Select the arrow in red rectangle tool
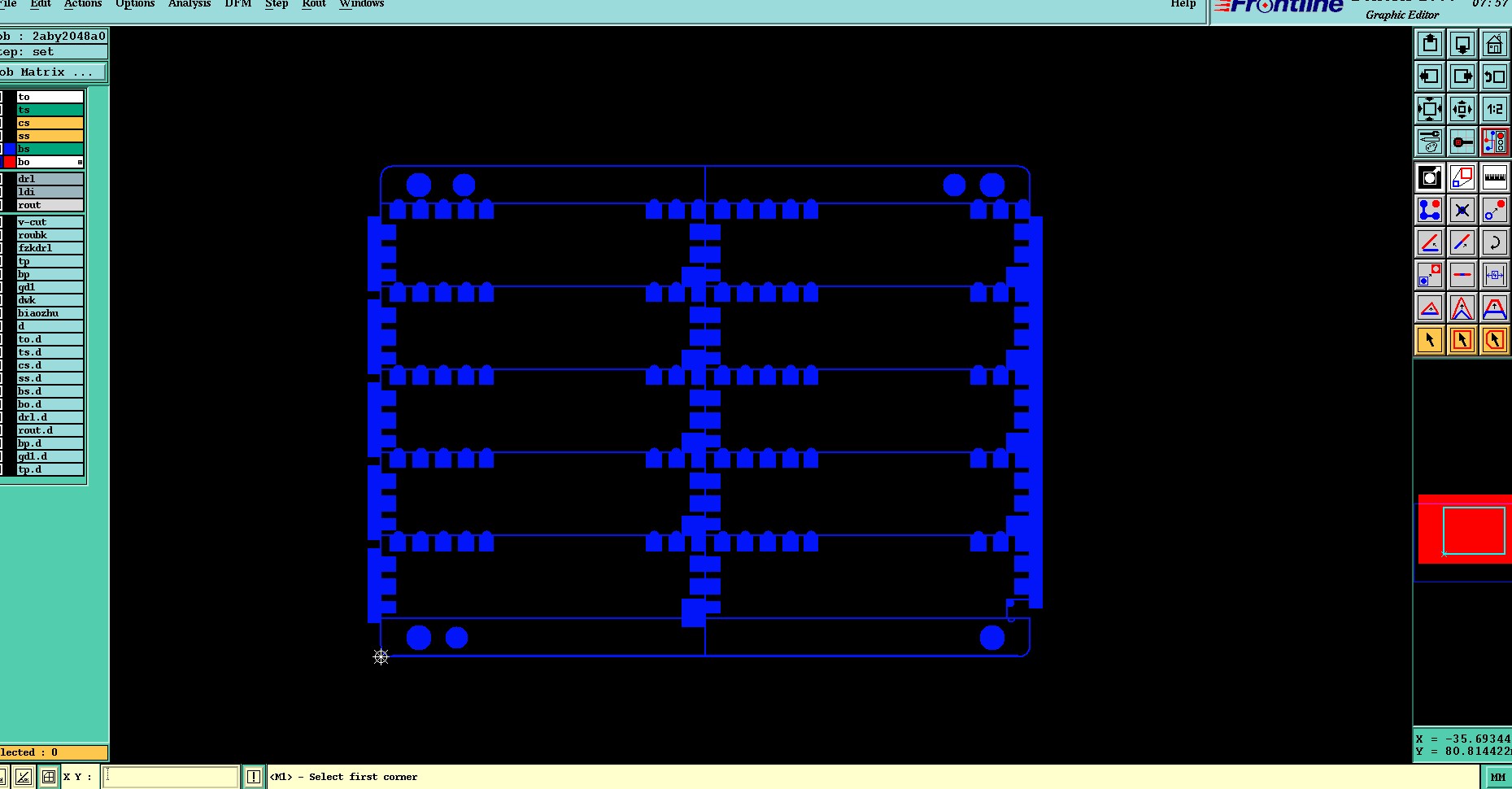Viewport: 1512px width, 789px height. 1462,340
